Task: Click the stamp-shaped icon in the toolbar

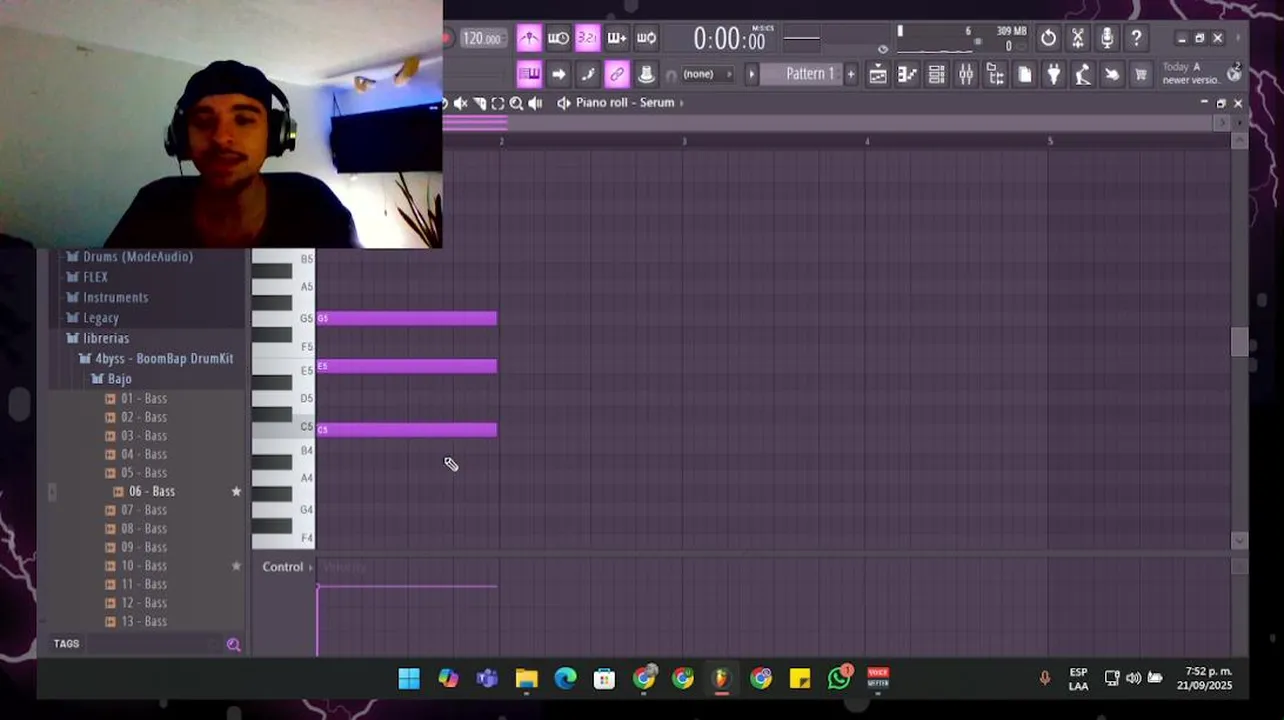Action: (646, 74)
